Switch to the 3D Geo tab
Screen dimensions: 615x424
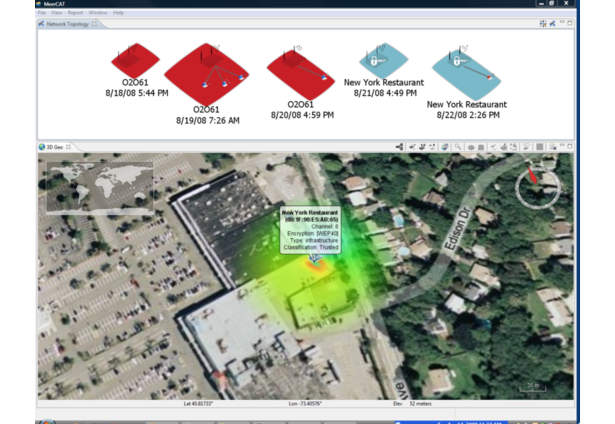coord(55,147)
